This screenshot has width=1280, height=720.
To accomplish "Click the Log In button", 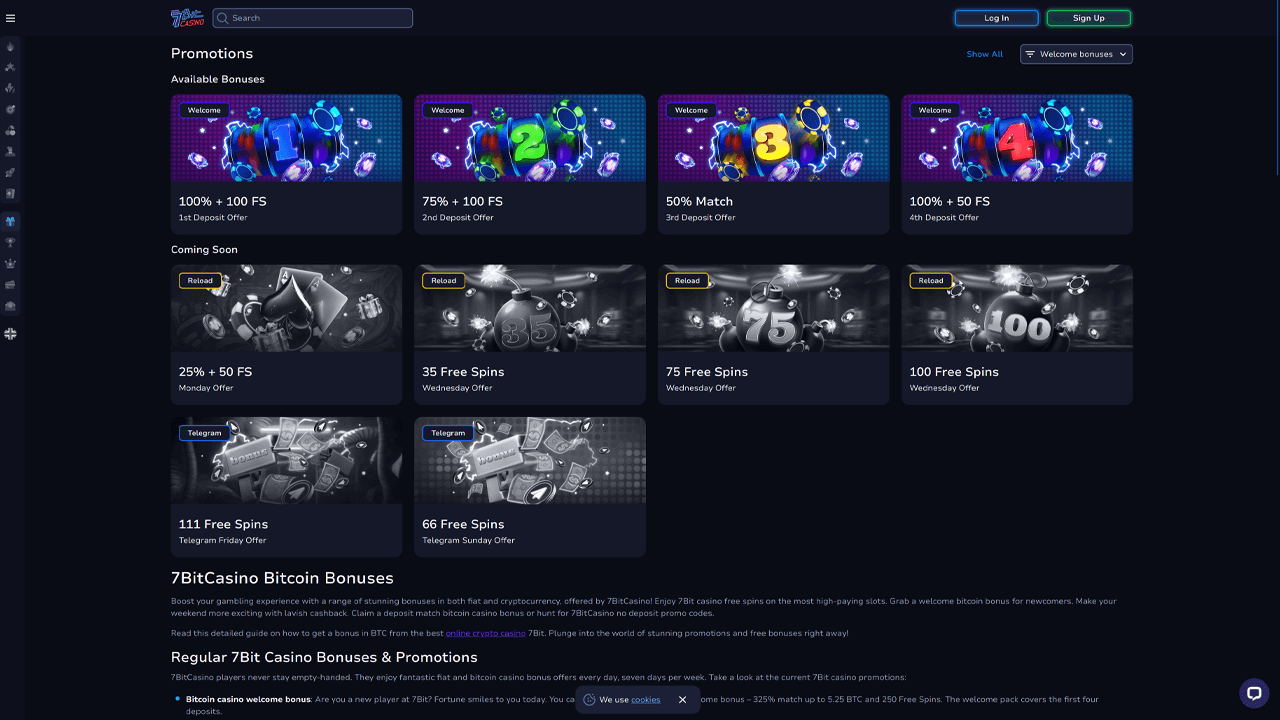I will (x=996, y=18).
